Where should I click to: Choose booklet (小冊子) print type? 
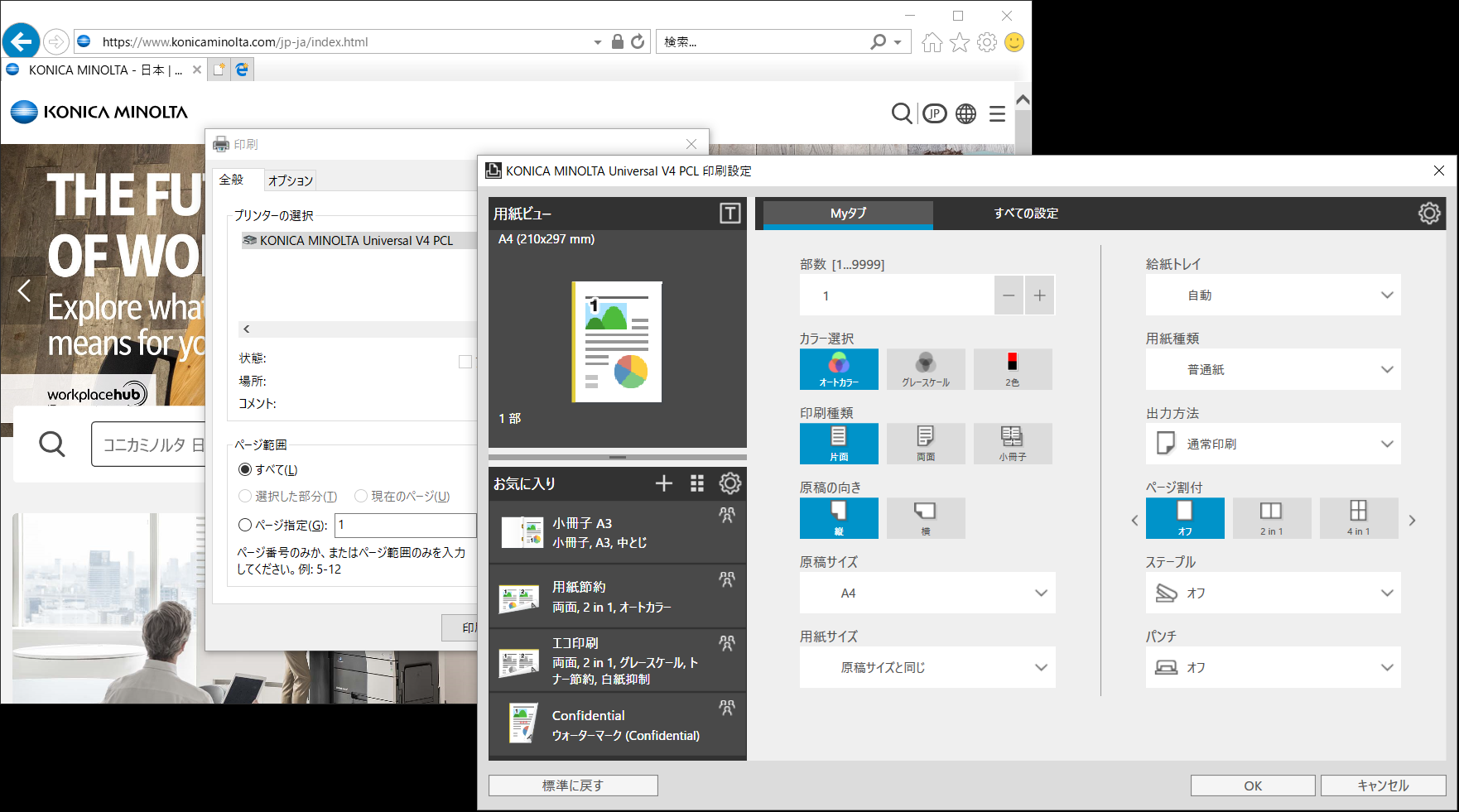coord(1013,444)
